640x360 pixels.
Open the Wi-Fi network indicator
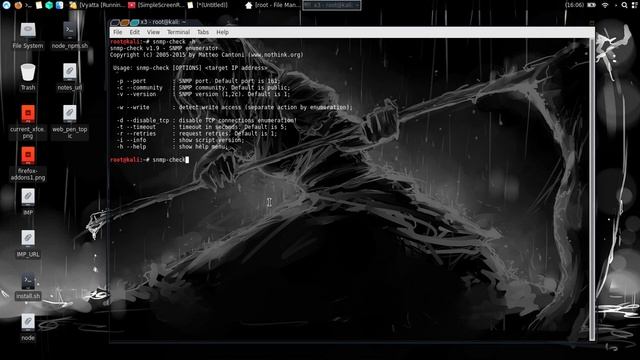605,5
